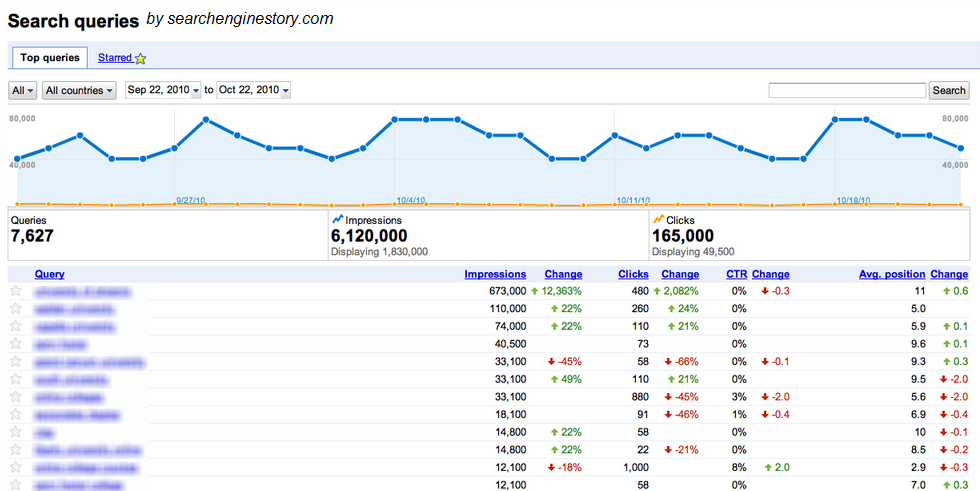Focus the query search input field
This screenshot has width=980, height=491.
847,90
